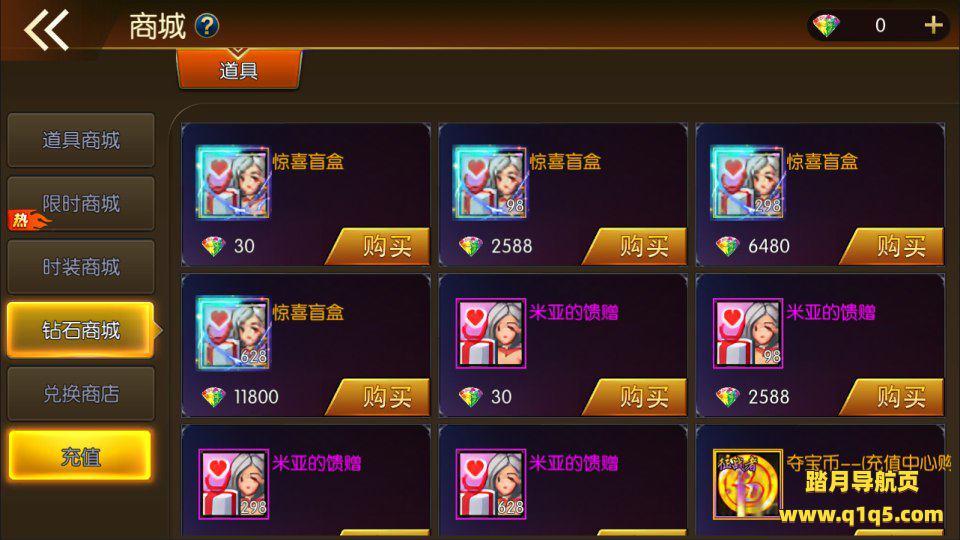960x540 pixels.
Task: Select the 夺宝币 gold coin item icon
Action: [748, 484]
